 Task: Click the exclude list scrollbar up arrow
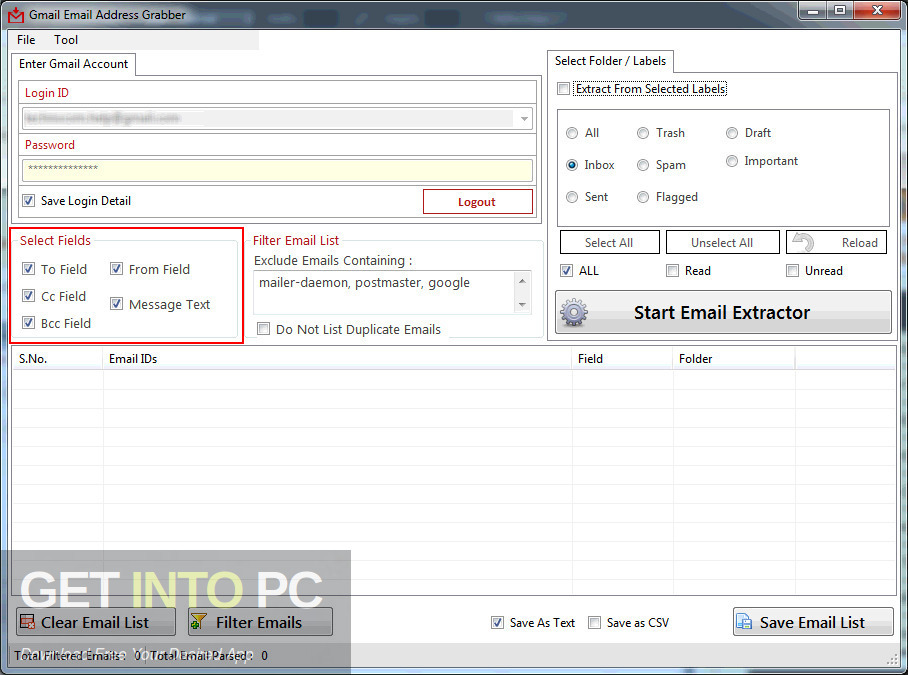pos(522,281)
